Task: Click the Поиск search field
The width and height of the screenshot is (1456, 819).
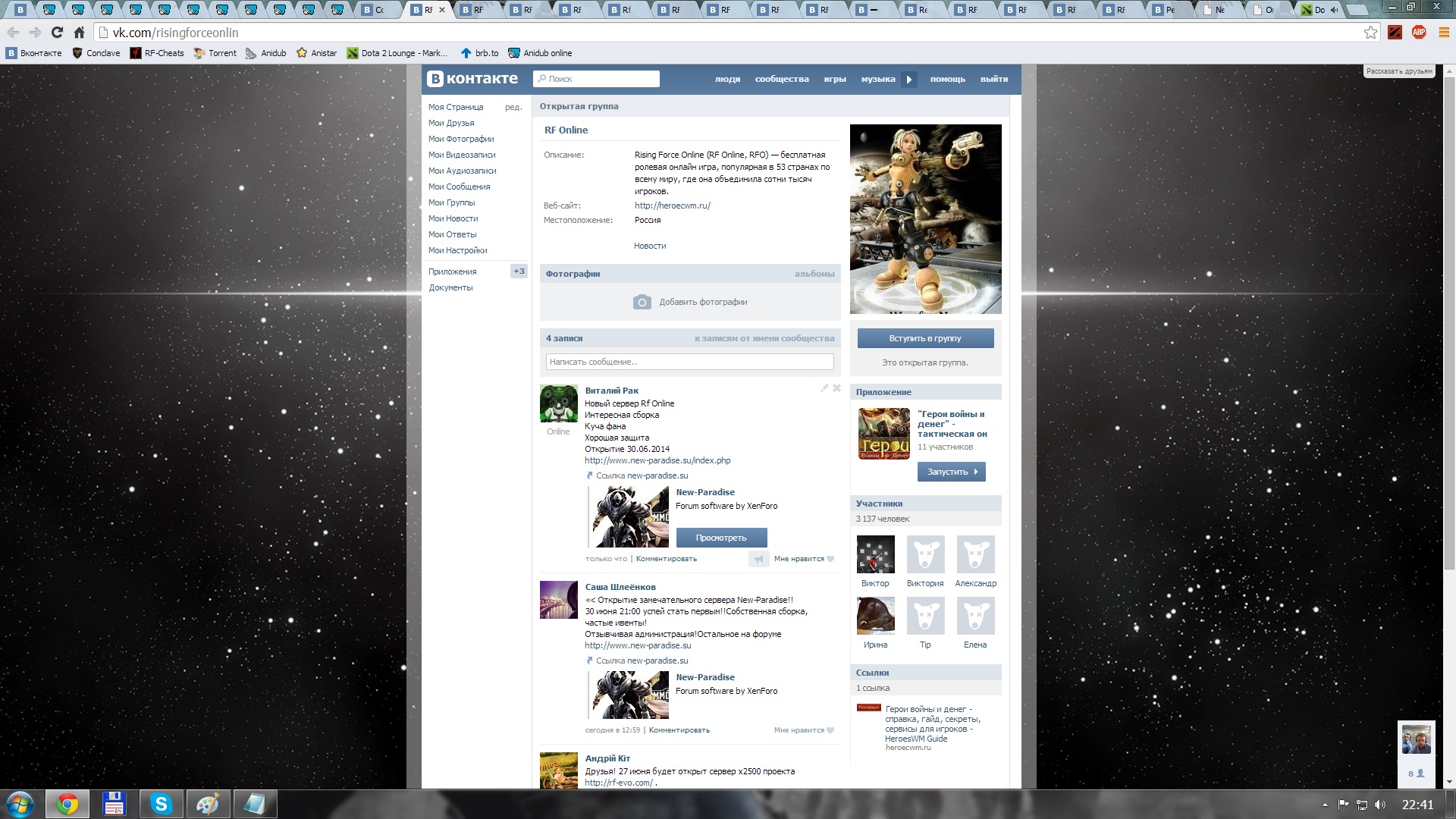Action: click(x=596, y=79)
